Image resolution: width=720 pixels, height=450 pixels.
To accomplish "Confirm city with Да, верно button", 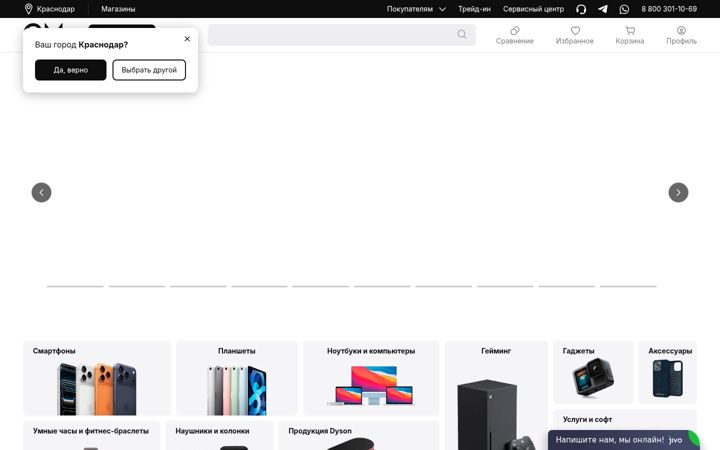I will coord(71,70).
